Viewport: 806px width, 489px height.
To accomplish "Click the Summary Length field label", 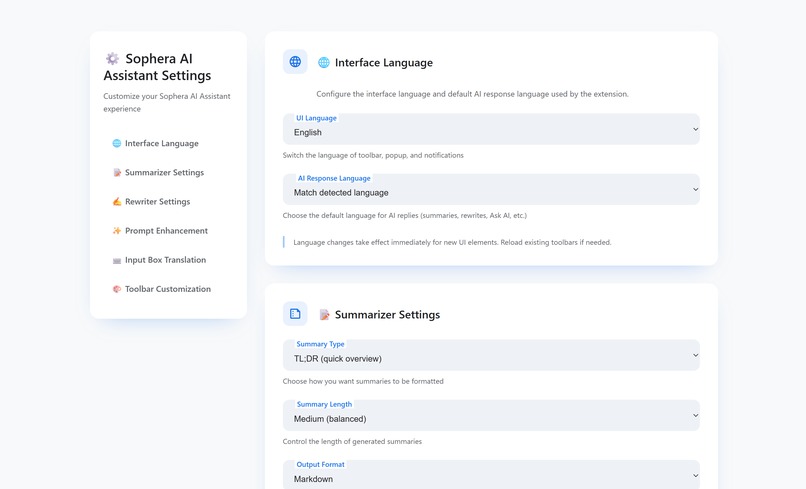I will click(324, 404).
